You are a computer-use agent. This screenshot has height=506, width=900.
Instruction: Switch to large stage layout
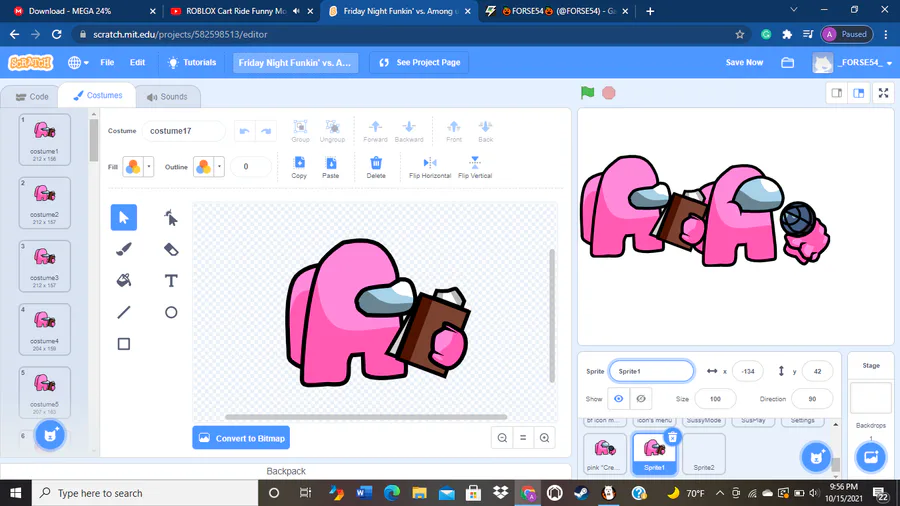pyautogui.click(x=859, y=93)
